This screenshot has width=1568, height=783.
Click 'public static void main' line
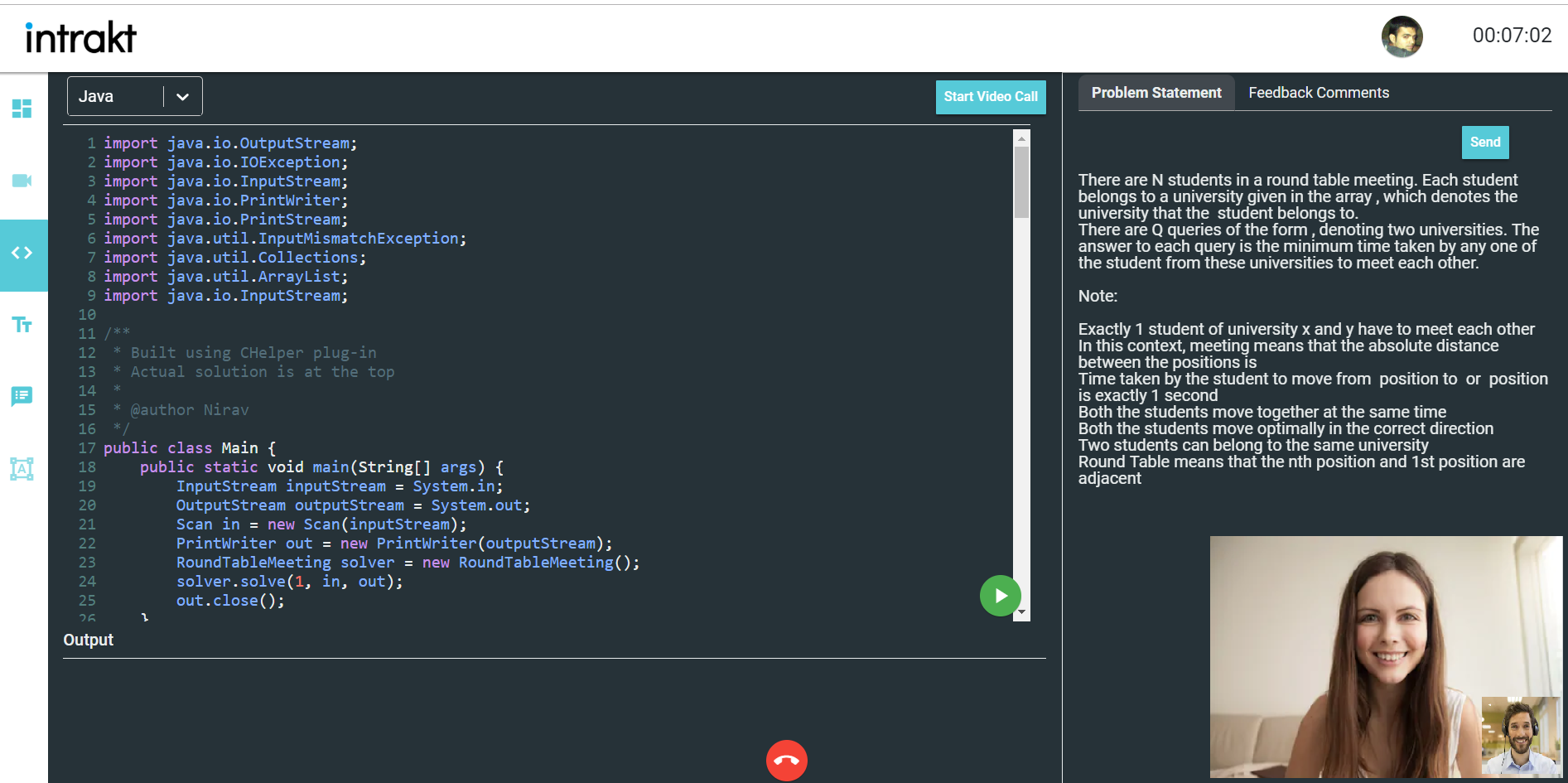[x=321, y=467]
